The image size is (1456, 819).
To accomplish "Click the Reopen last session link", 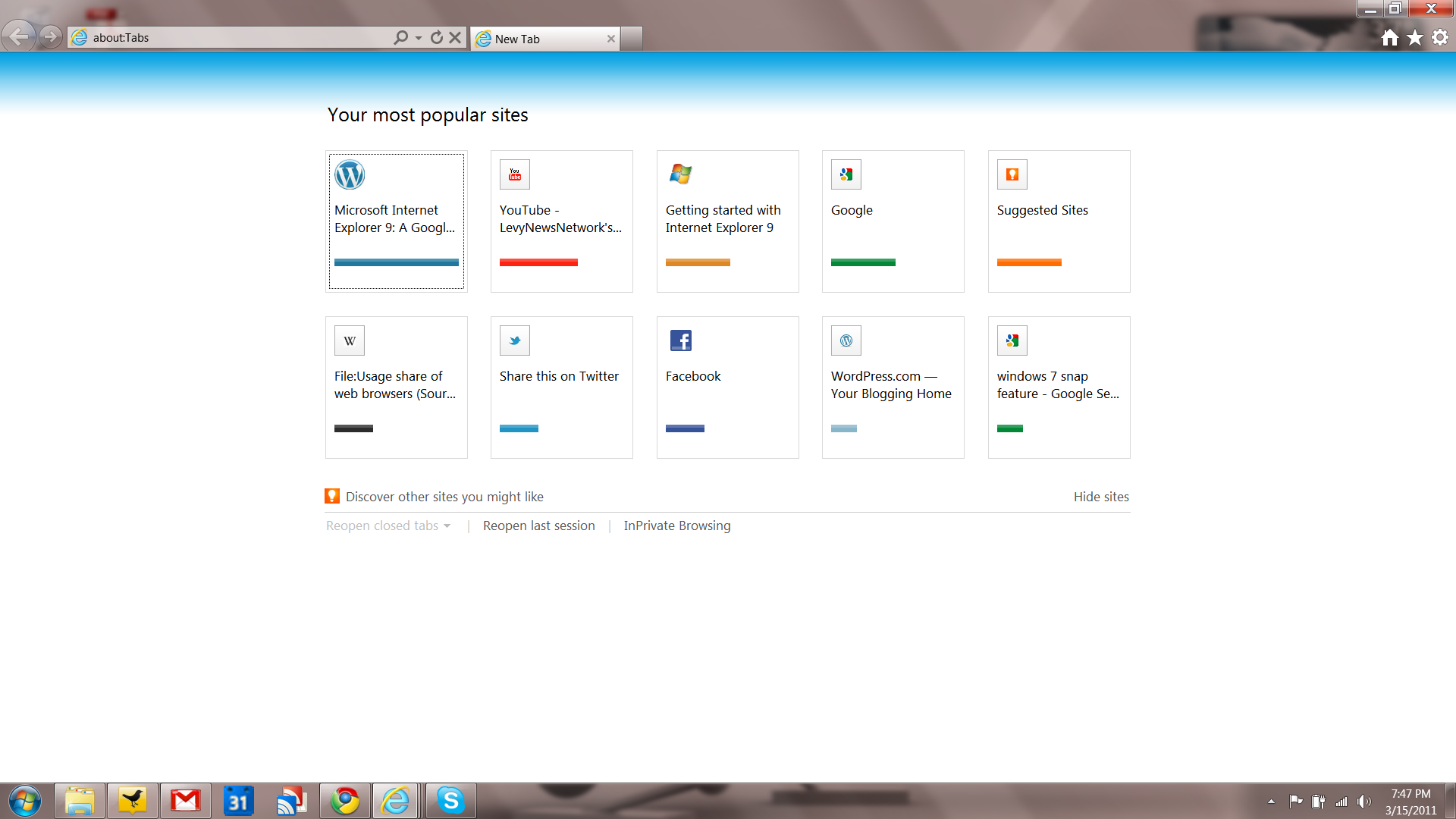I will [x=538, y=526].
